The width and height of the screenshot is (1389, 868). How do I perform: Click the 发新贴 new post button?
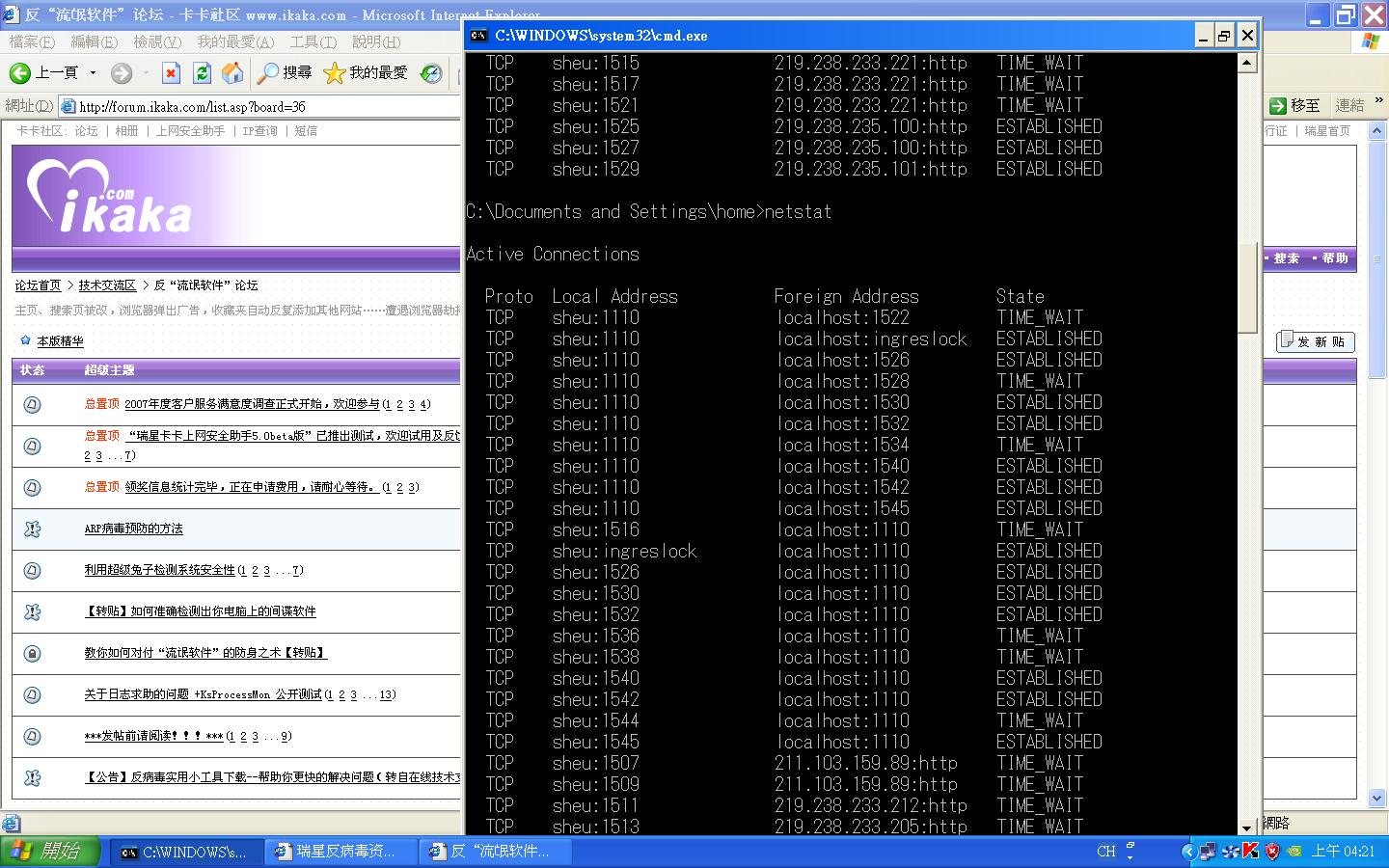1315,341
